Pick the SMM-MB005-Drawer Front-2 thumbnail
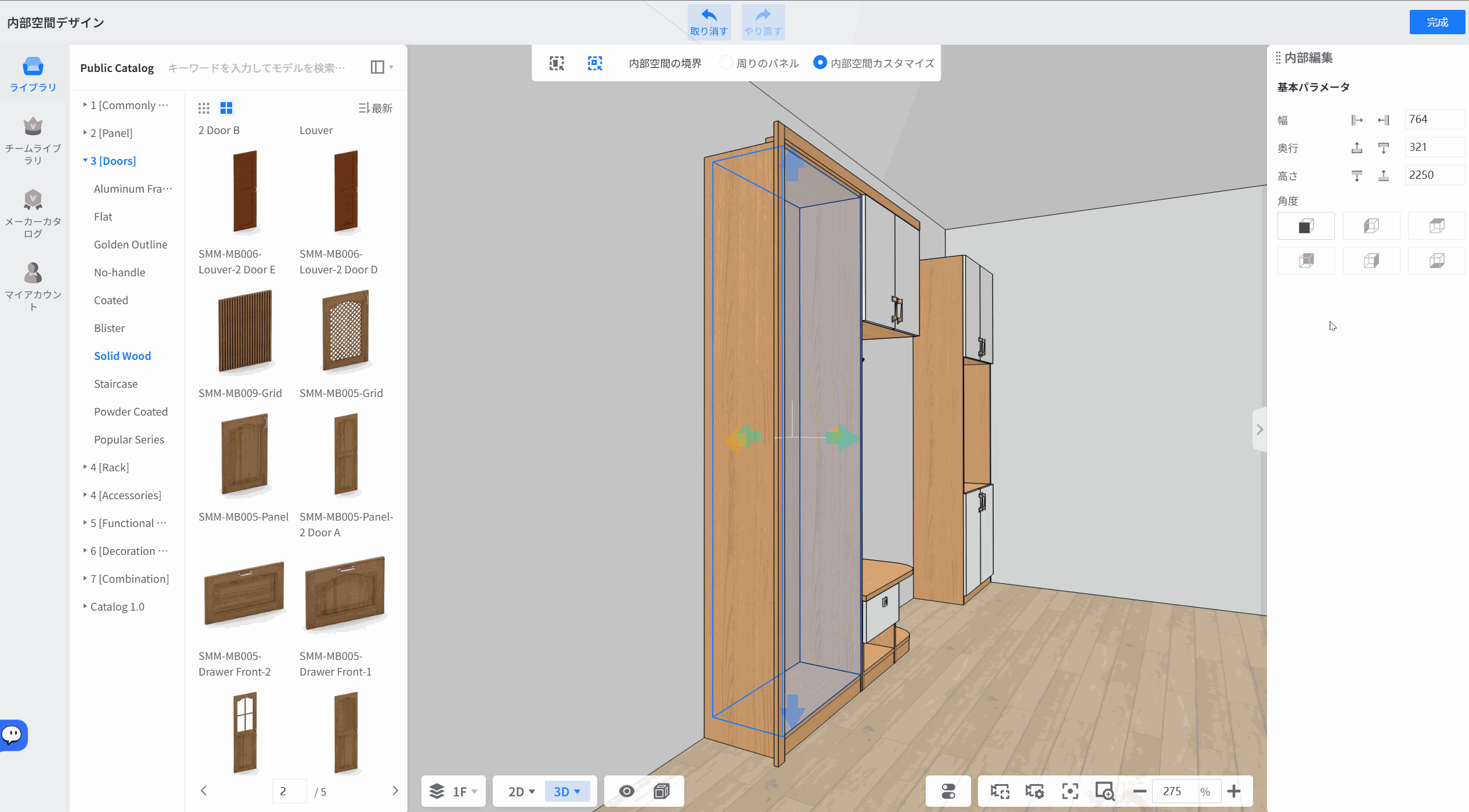This screenshot has height=812, width=1469. click(x=244, y=594)
